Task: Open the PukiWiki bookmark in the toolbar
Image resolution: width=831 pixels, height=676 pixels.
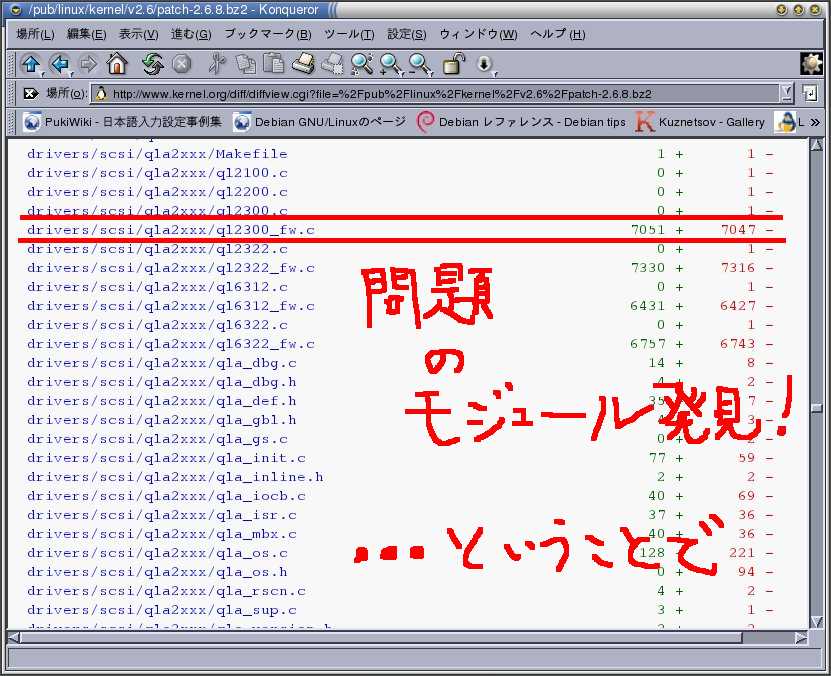Action: 122,122
